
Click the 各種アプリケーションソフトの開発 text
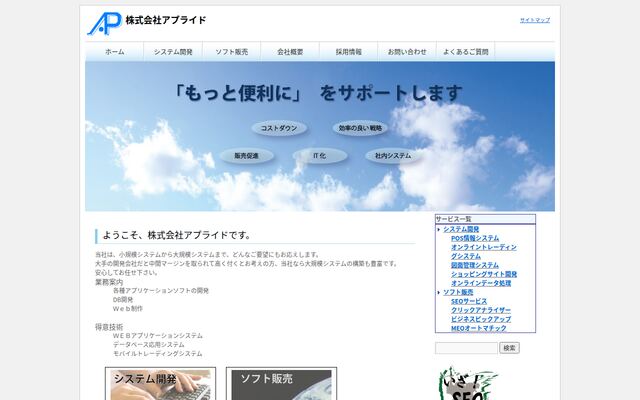pos(161,291)
